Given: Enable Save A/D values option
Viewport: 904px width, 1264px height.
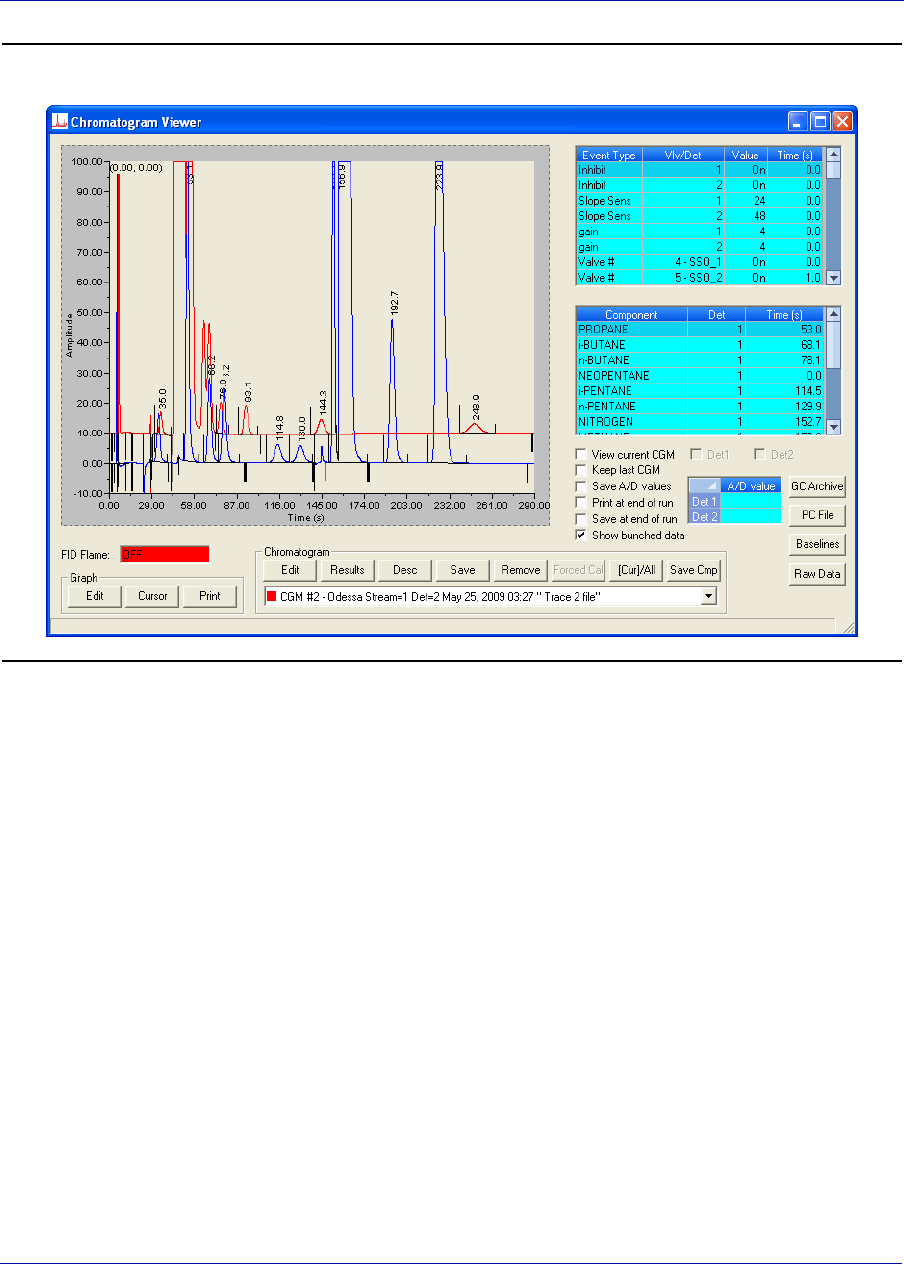Looking at the screenshot, I should [x=581, y=486].
